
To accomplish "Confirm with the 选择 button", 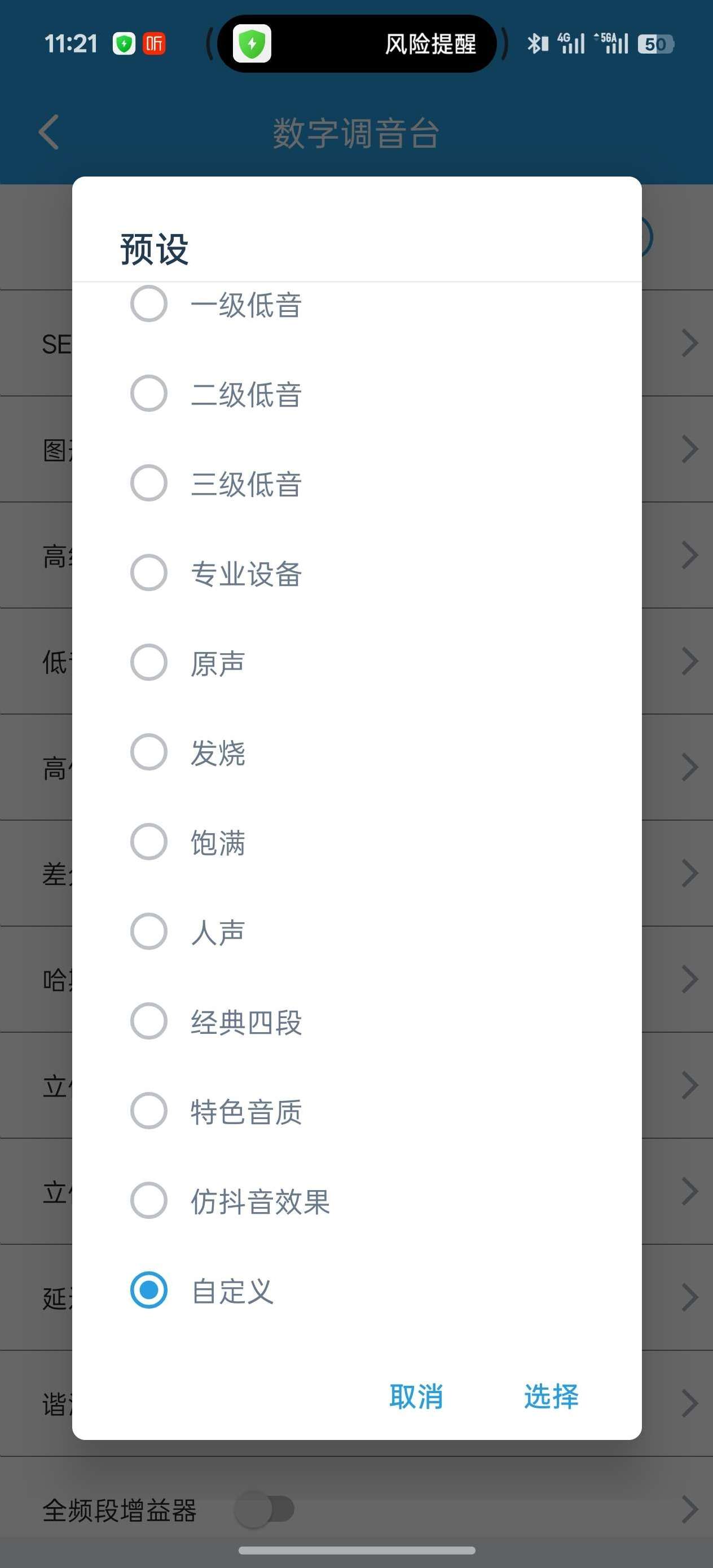I will point(551,1397).
